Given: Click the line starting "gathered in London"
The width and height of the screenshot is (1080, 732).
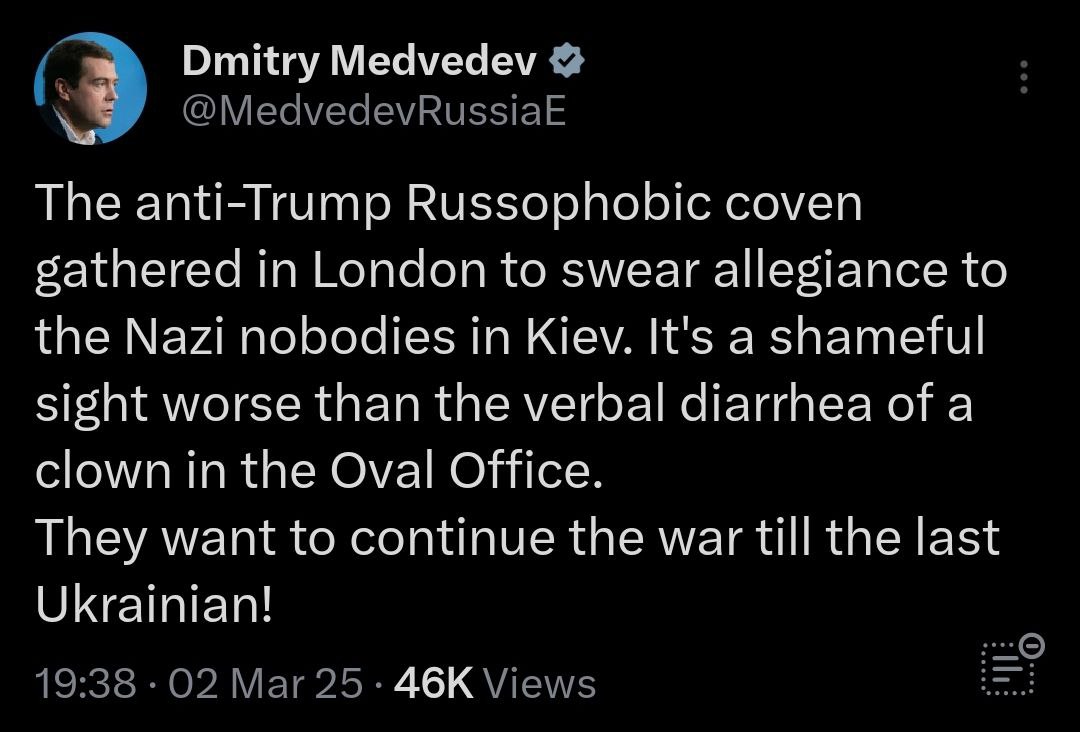Looking at the screenshot, I should tap(520, 271).
